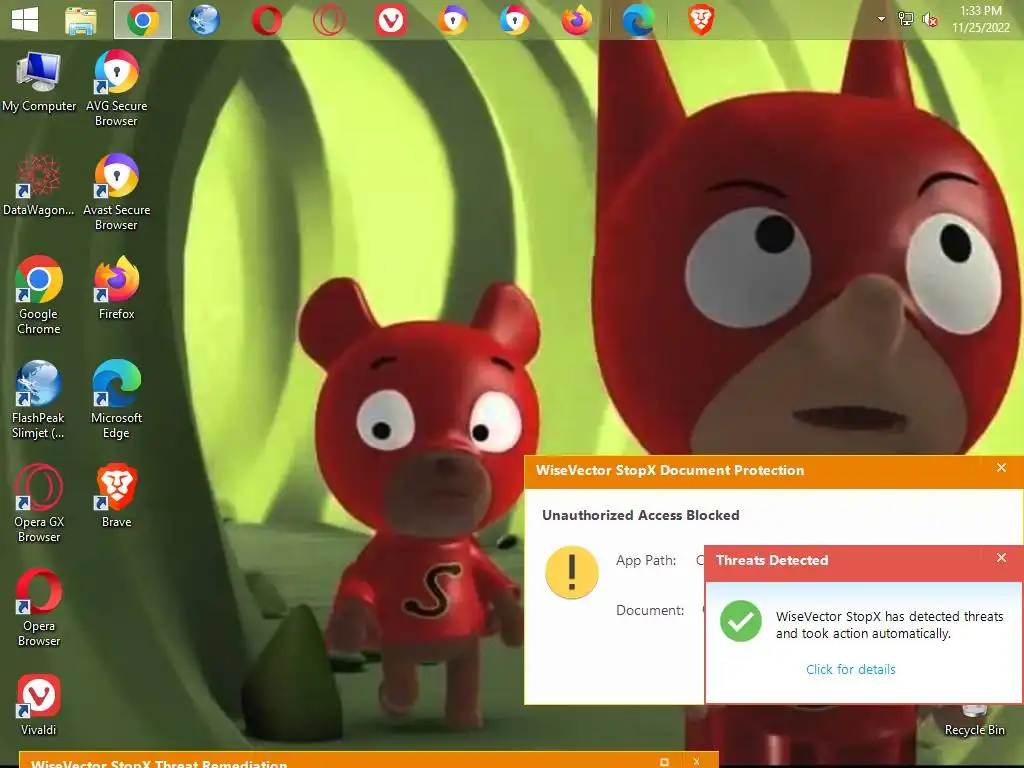Click the 'Document:' label

pyautogui.click(x=650, y=611)
